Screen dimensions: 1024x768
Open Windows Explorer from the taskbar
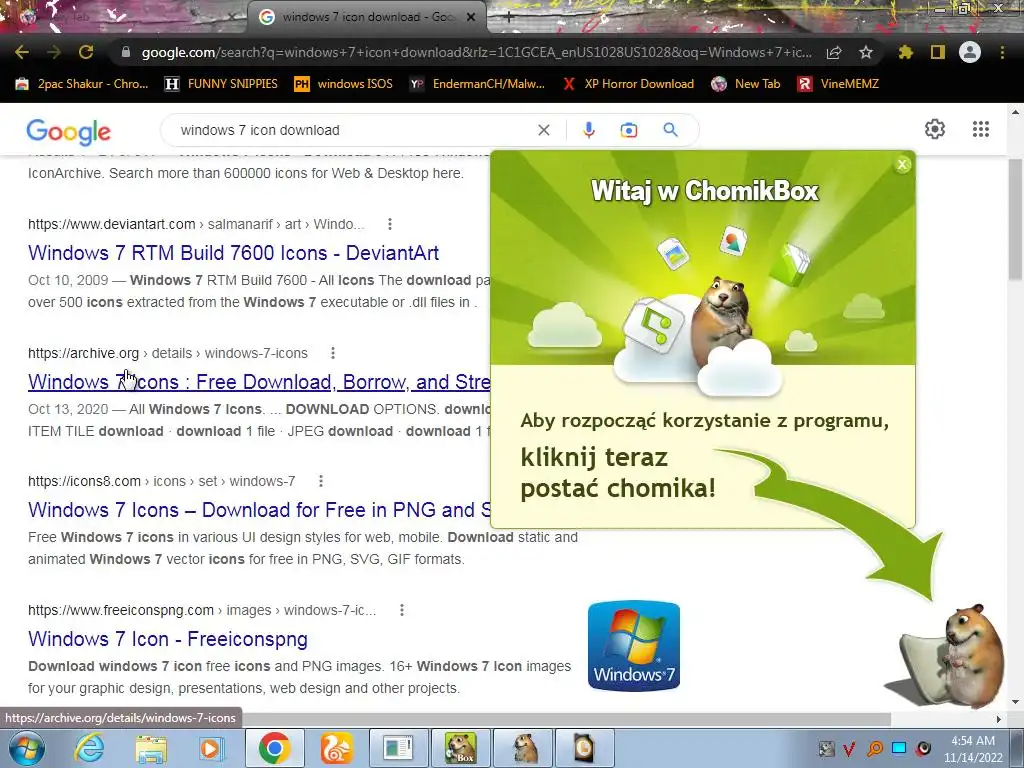[x=151, y=748]
